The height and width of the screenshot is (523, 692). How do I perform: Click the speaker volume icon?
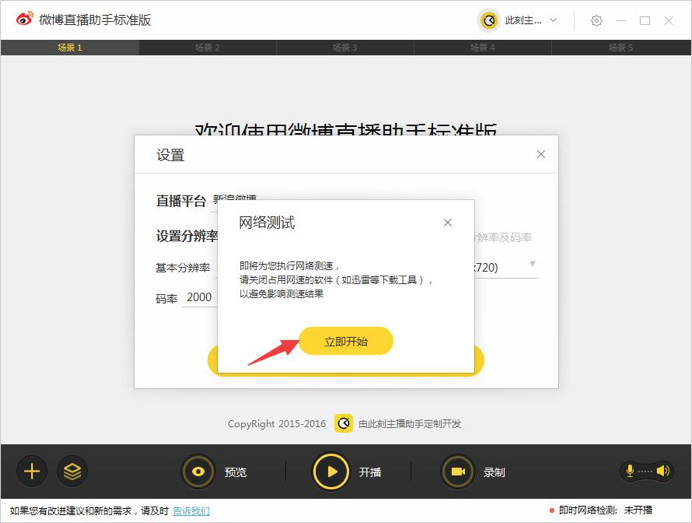[661, 471]
